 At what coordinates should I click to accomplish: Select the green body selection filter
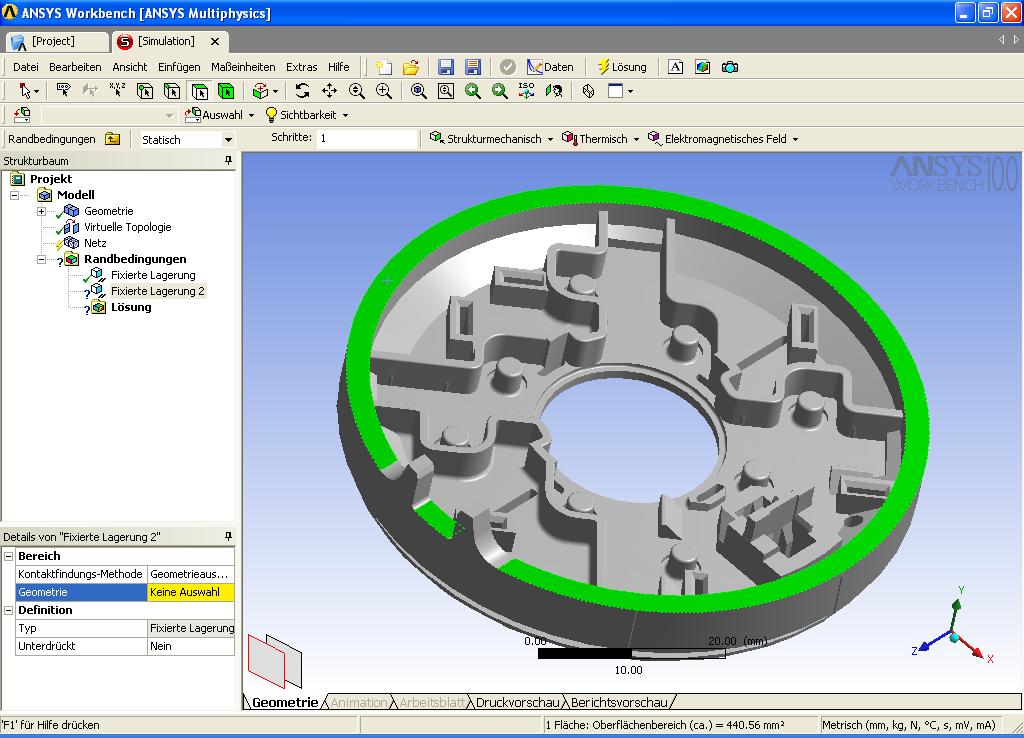pos(226,91)
